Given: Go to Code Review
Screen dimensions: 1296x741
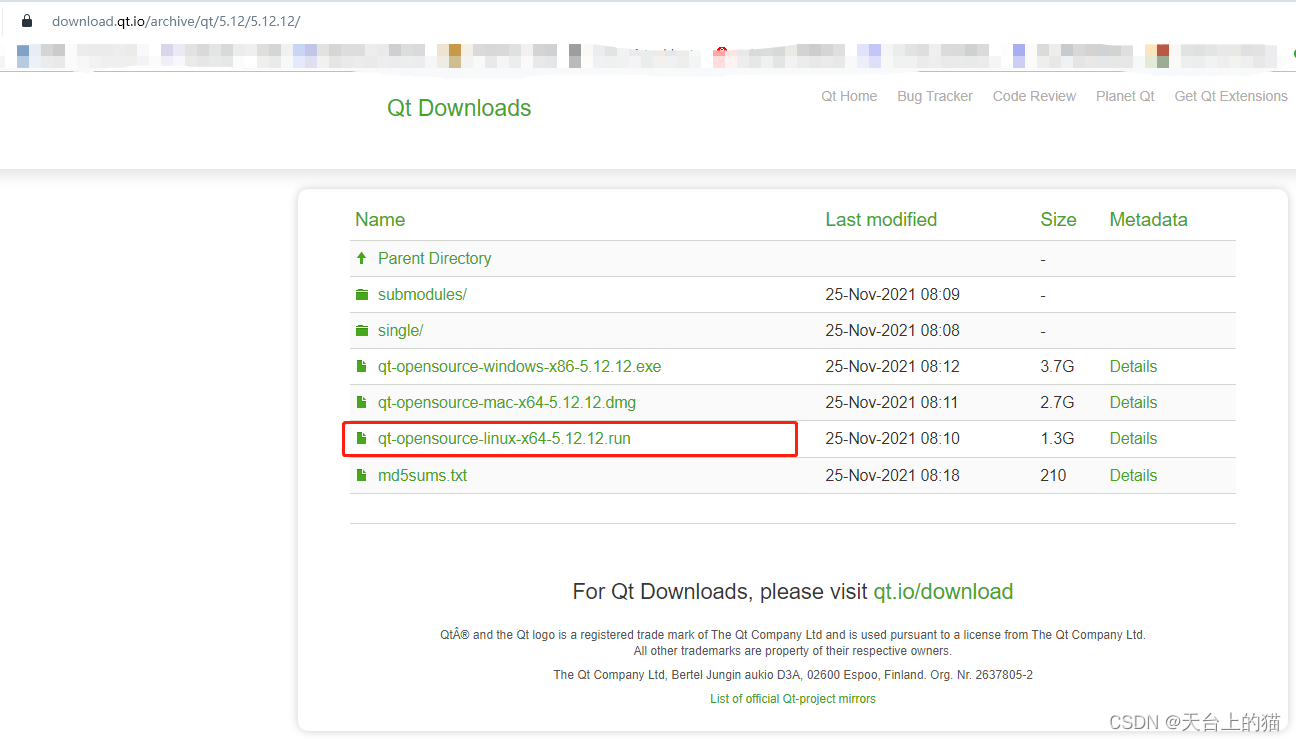Looking at the screenshot, I should 1034,96.
